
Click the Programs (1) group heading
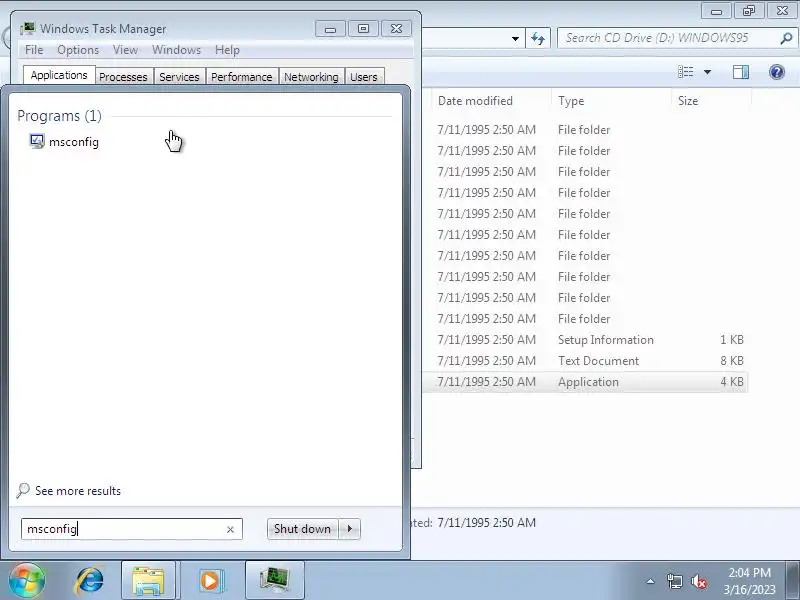[60, 116]
